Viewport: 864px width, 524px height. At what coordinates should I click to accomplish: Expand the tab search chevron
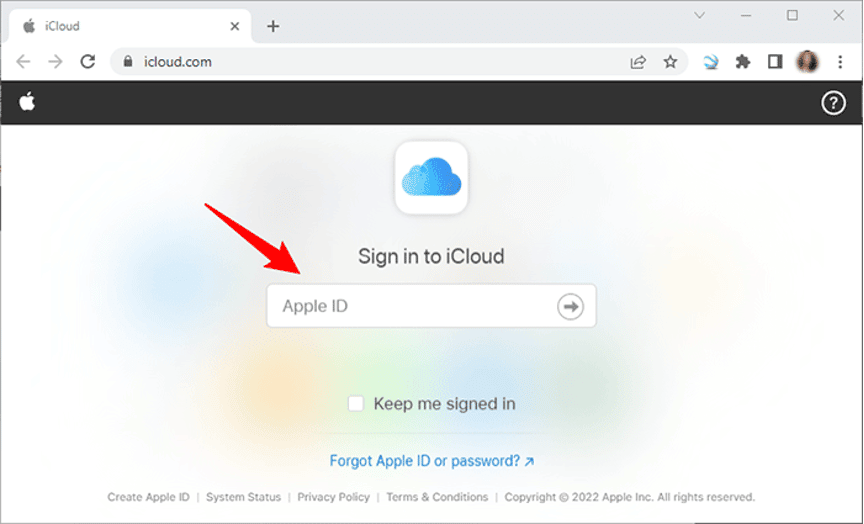(x=700, y=16)
